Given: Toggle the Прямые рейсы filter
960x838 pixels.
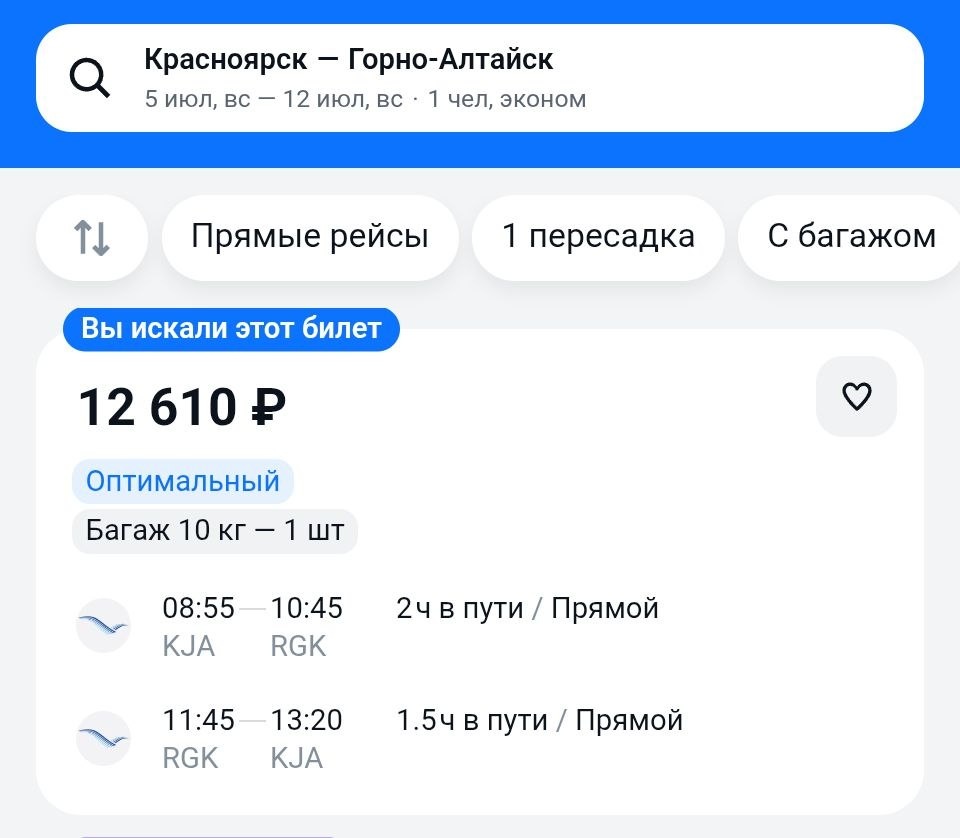Looking at the screenshot, I should tap(310, 238).
